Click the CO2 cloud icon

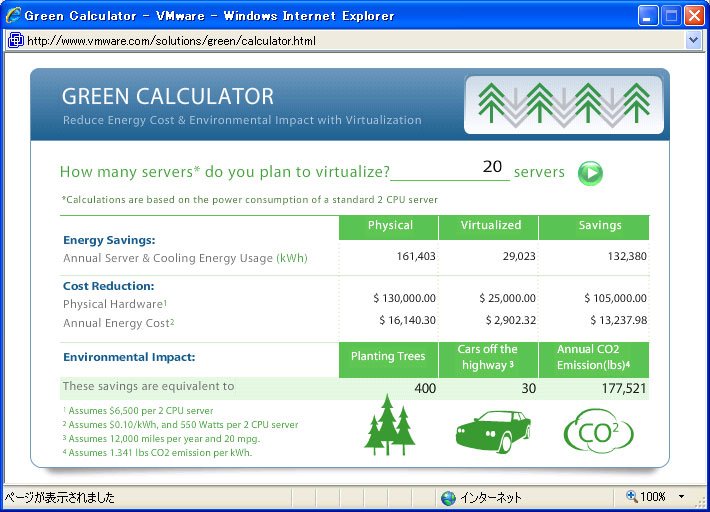coord(598,431)
